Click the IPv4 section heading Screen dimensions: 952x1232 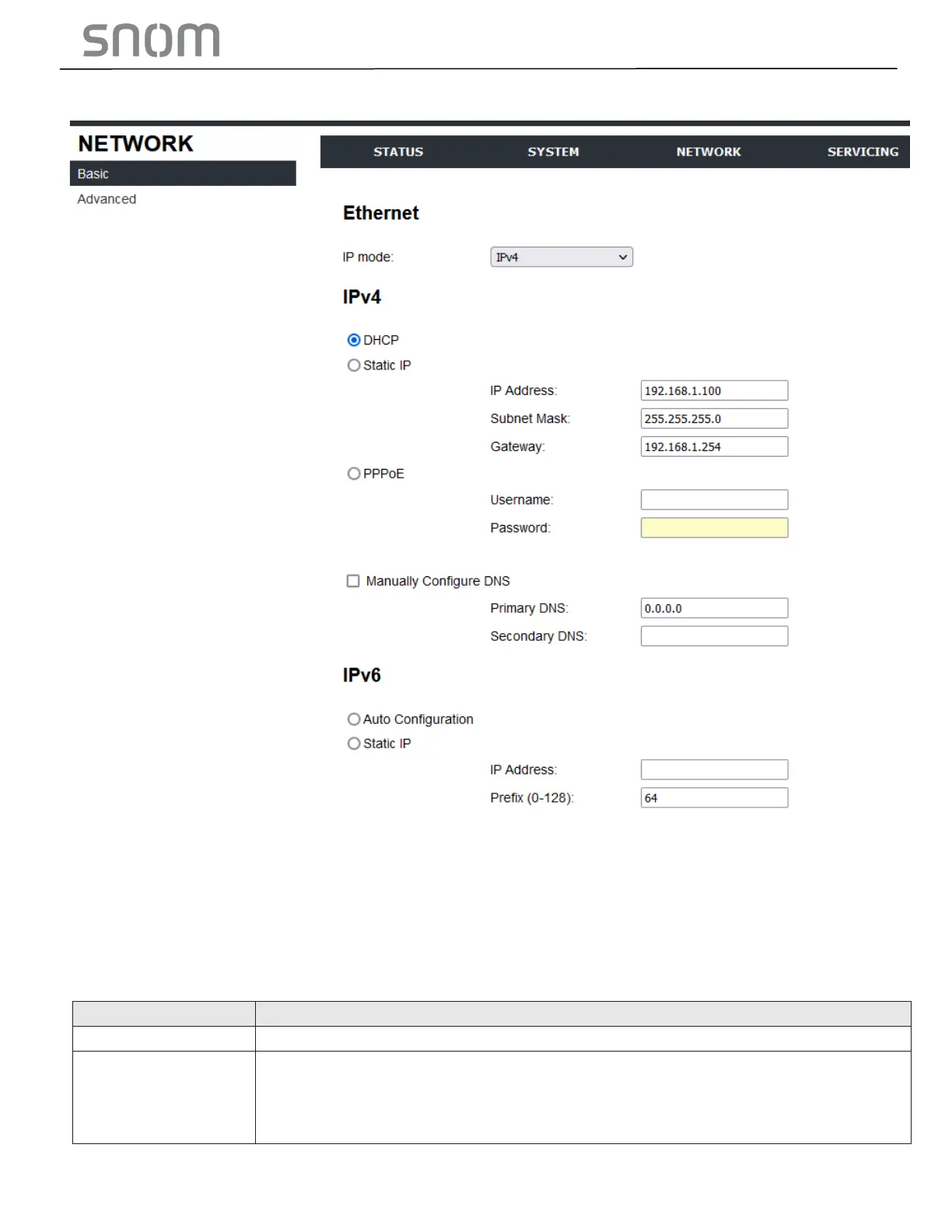(x=362, y=297)
